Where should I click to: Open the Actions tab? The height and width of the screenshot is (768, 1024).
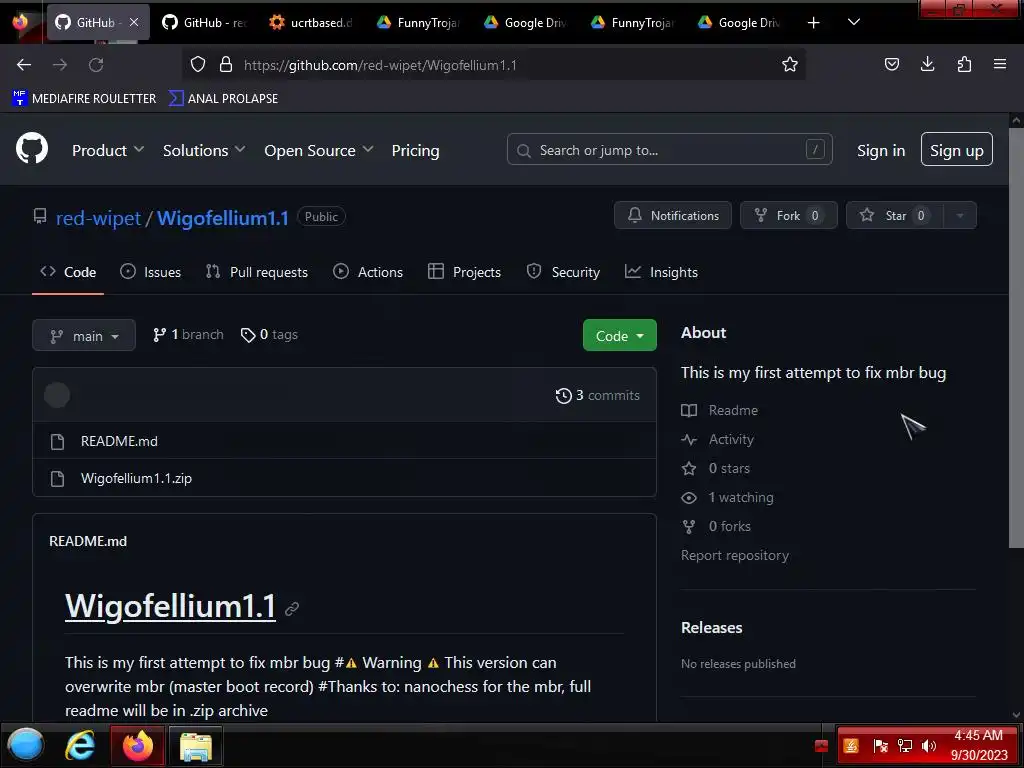click(x=368, y=272)
